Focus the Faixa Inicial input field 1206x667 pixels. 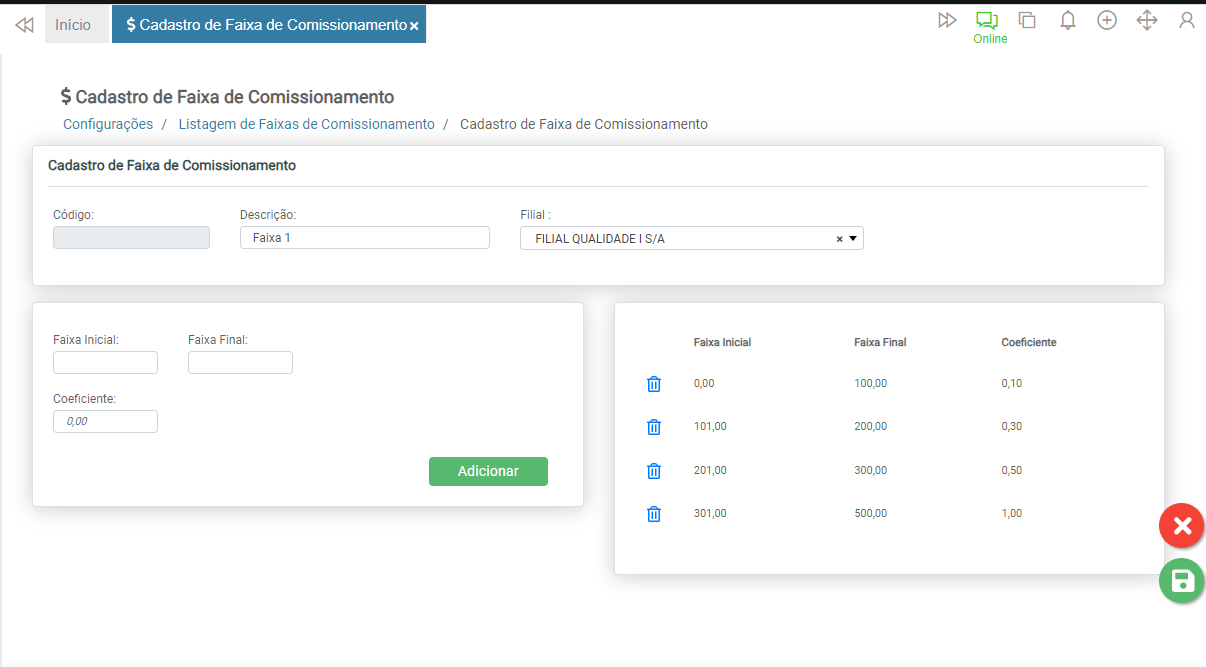click(x=105, y=362)
